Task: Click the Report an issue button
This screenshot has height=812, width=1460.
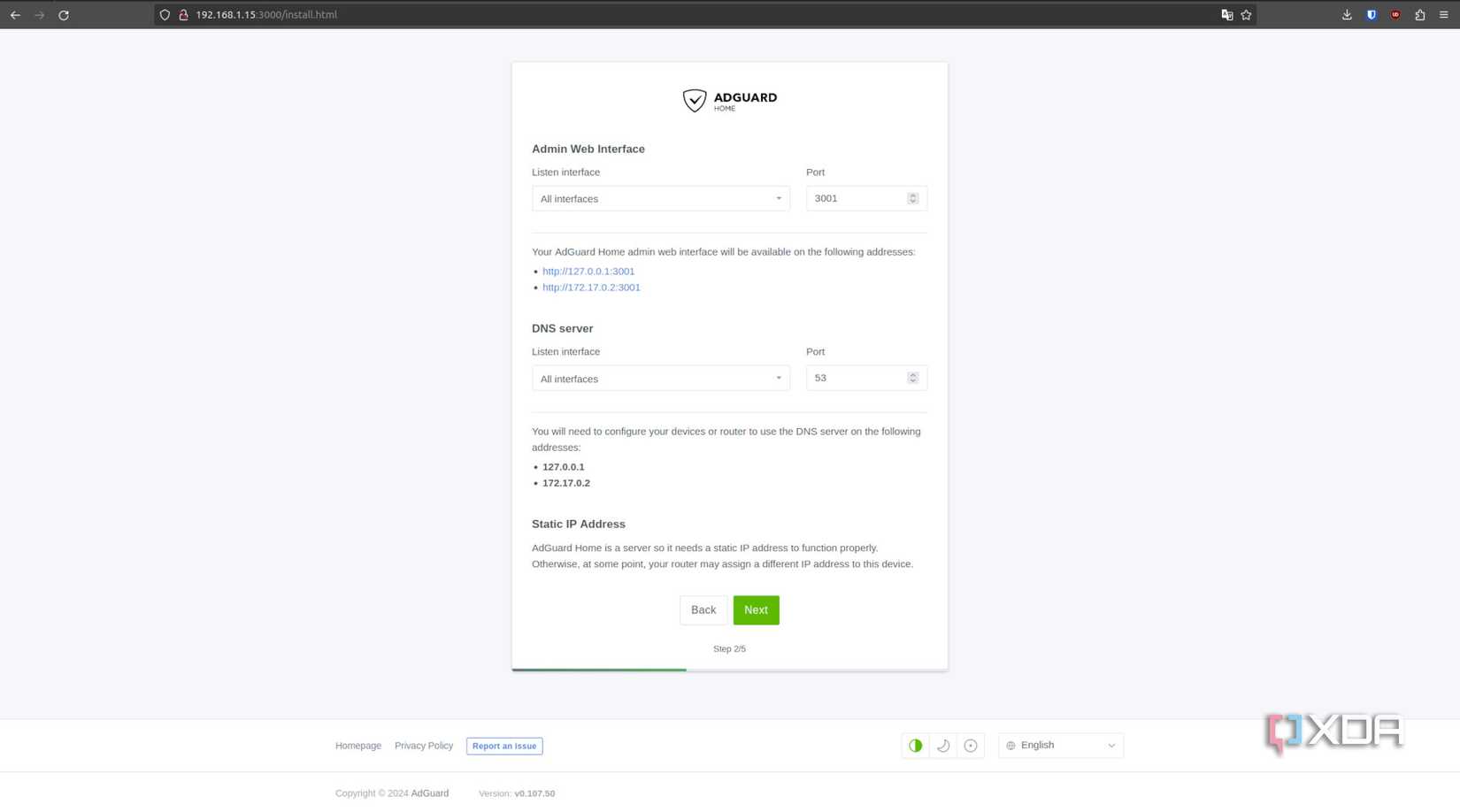Action: pyautogui.click(x=504, y=747)
